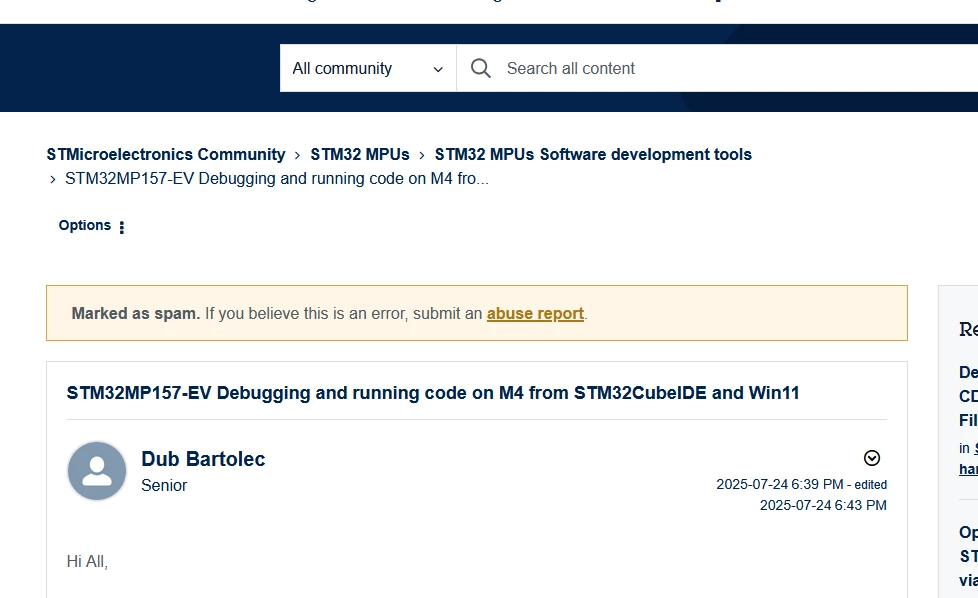978x598 pixels.
Task: Click Dub Bartolec's avatar image
Action: pos(97,471)
